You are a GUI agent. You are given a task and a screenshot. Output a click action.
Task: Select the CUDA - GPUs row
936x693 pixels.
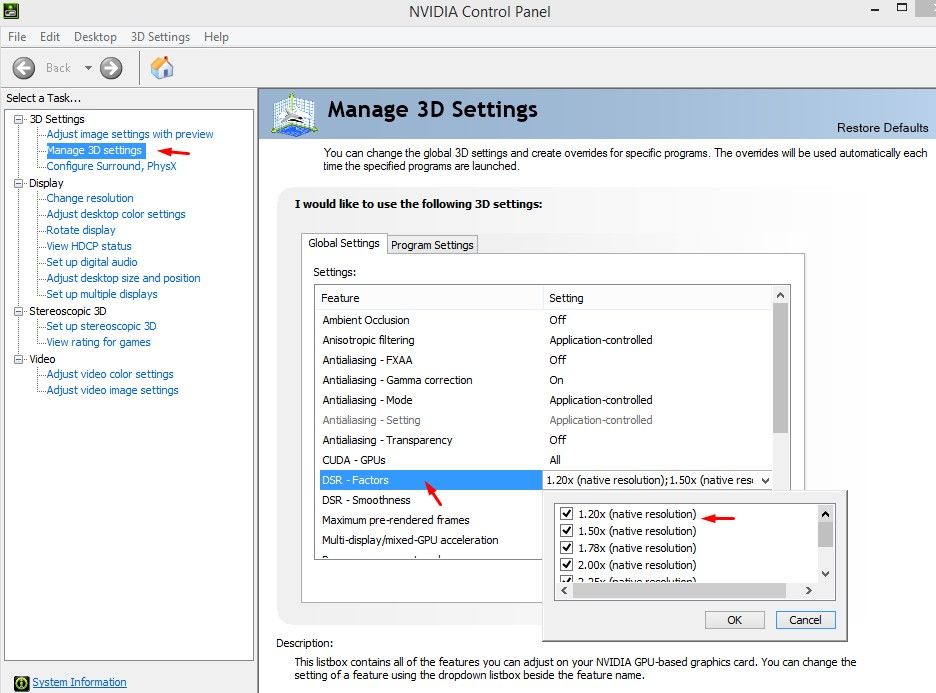(x=546, y=460)
